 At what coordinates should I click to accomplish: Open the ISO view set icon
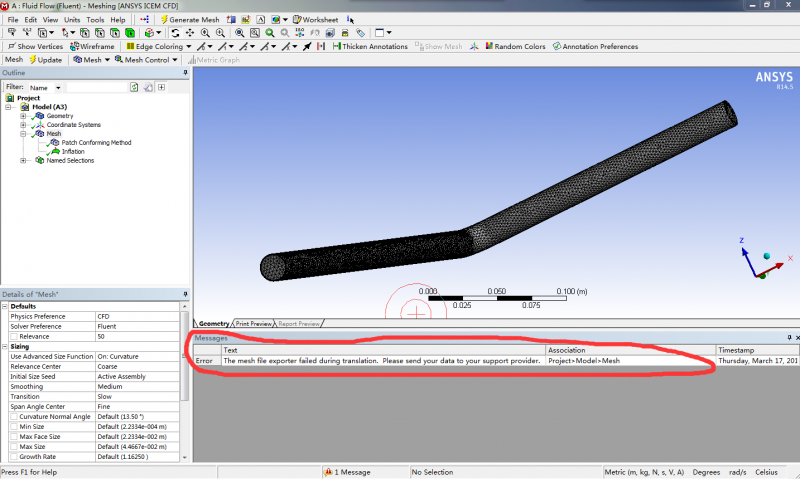click(299, 33)
